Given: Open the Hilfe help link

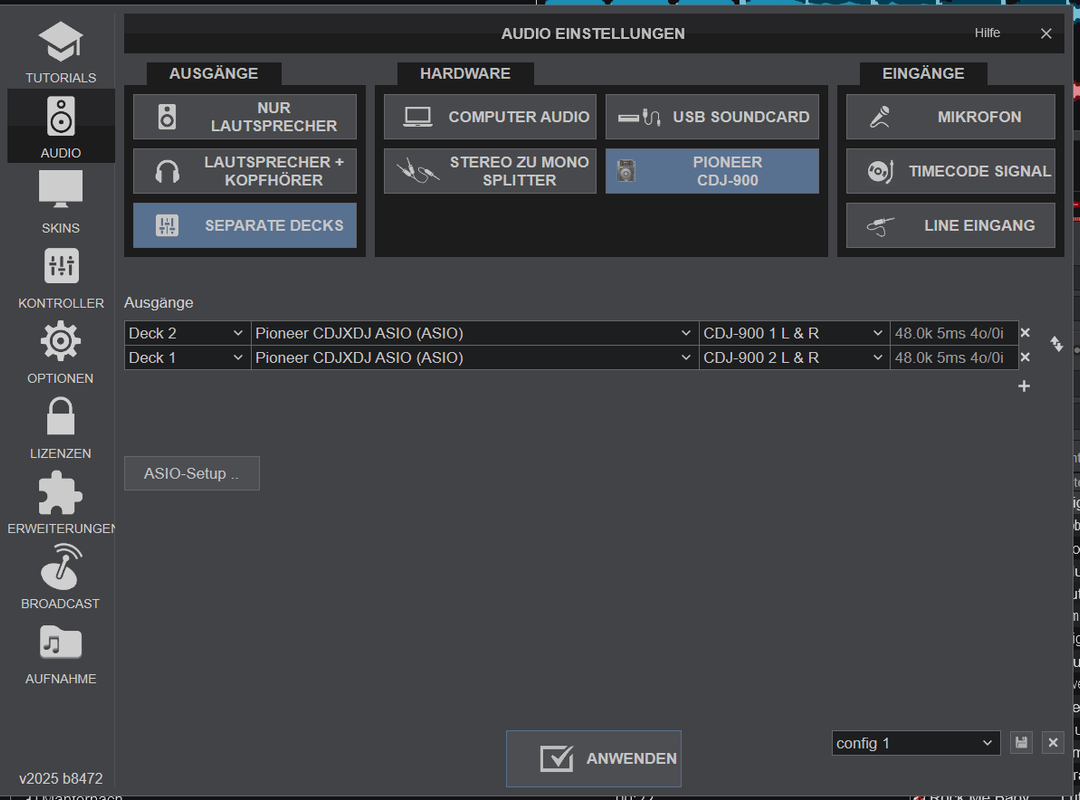Looking at the screenshot, I should point(987,33).
